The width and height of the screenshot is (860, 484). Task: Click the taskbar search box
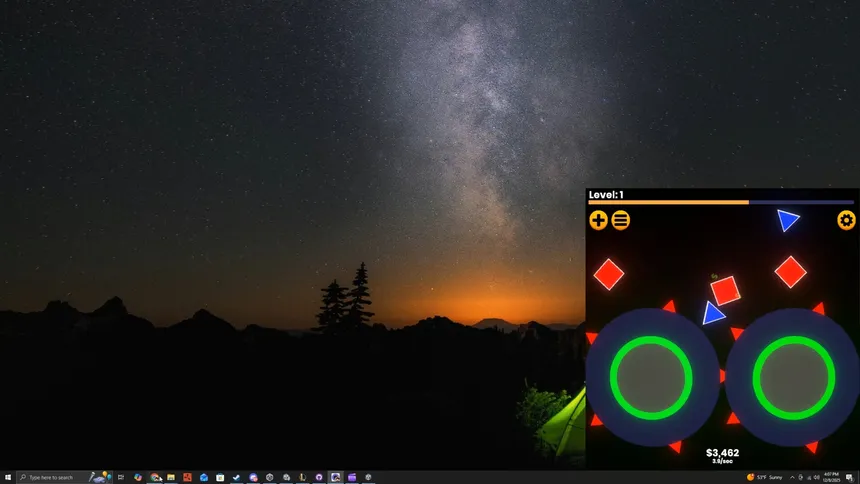[x=55, y=477]
